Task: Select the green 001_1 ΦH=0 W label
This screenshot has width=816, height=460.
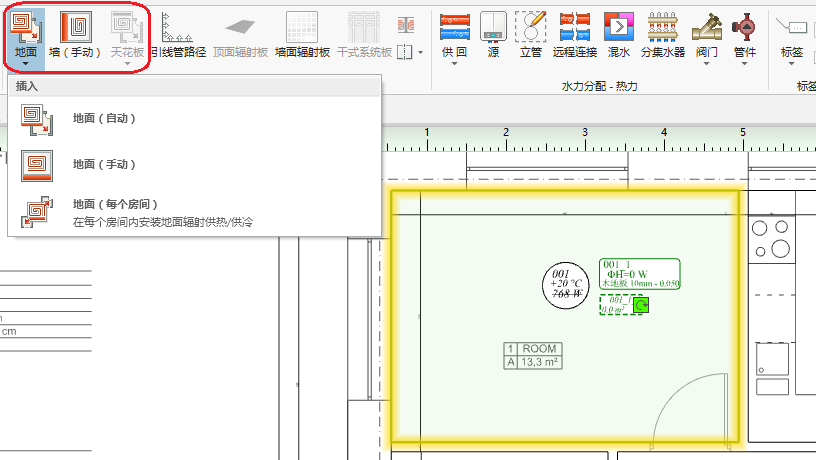Action: tap(640, 273)
